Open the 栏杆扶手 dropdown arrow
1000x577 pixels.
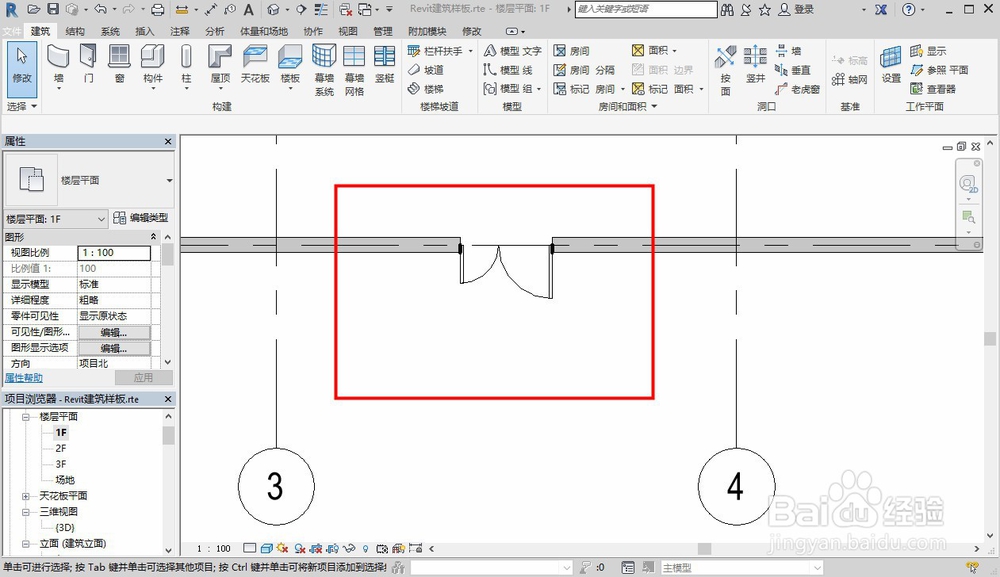(471, 50)
